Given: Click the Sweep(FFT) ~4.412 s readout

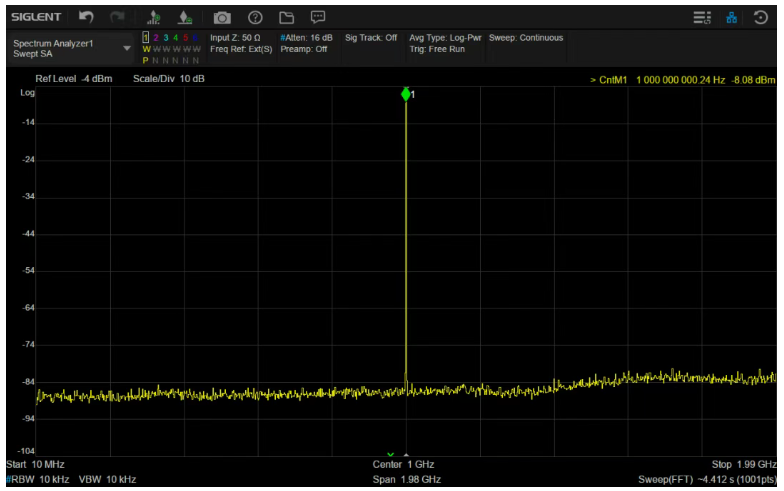Looking at the screenshot, I should [707, 480].
